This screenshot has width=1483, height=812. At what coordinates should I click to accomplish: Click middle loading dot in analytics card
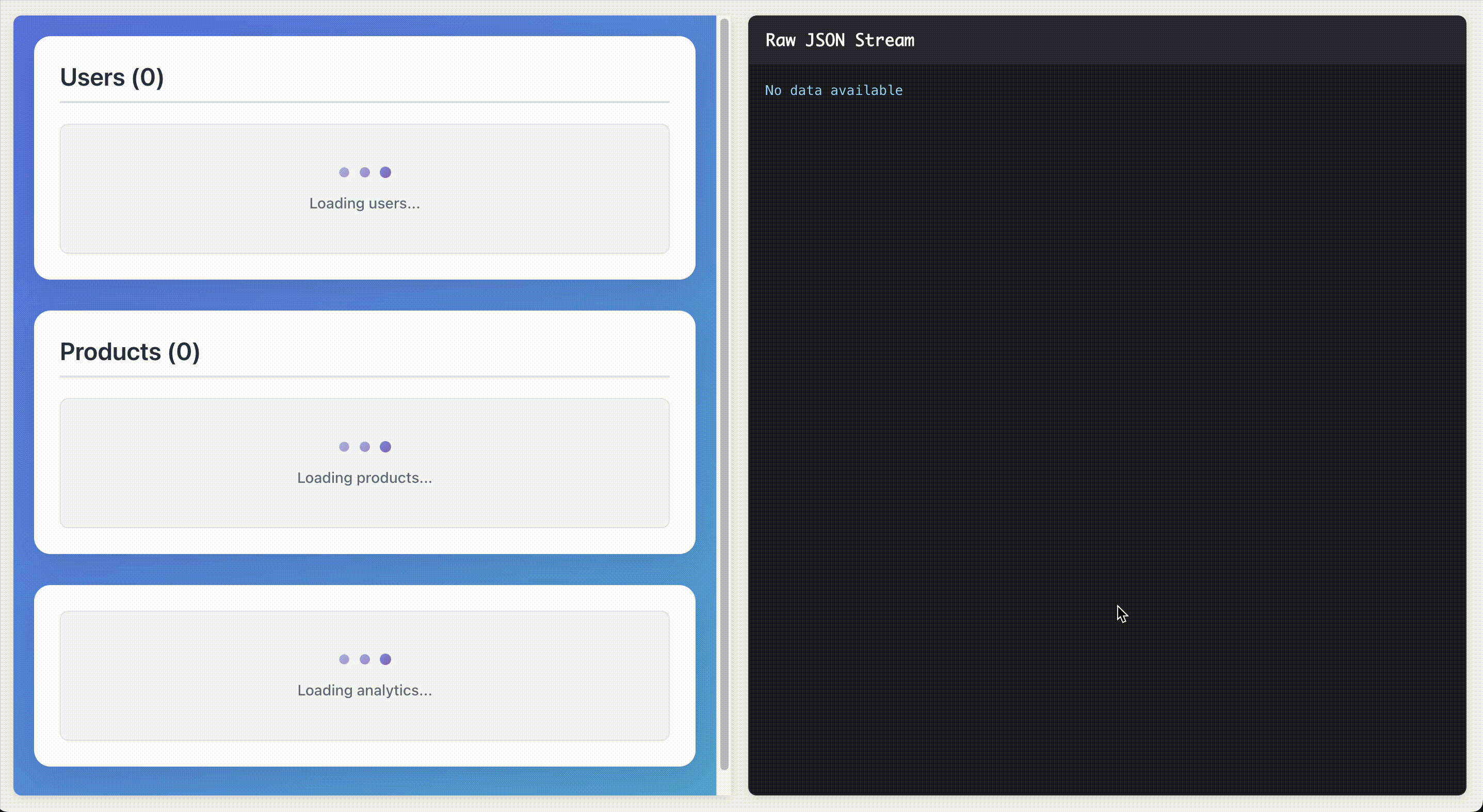[x=365, y=659]
